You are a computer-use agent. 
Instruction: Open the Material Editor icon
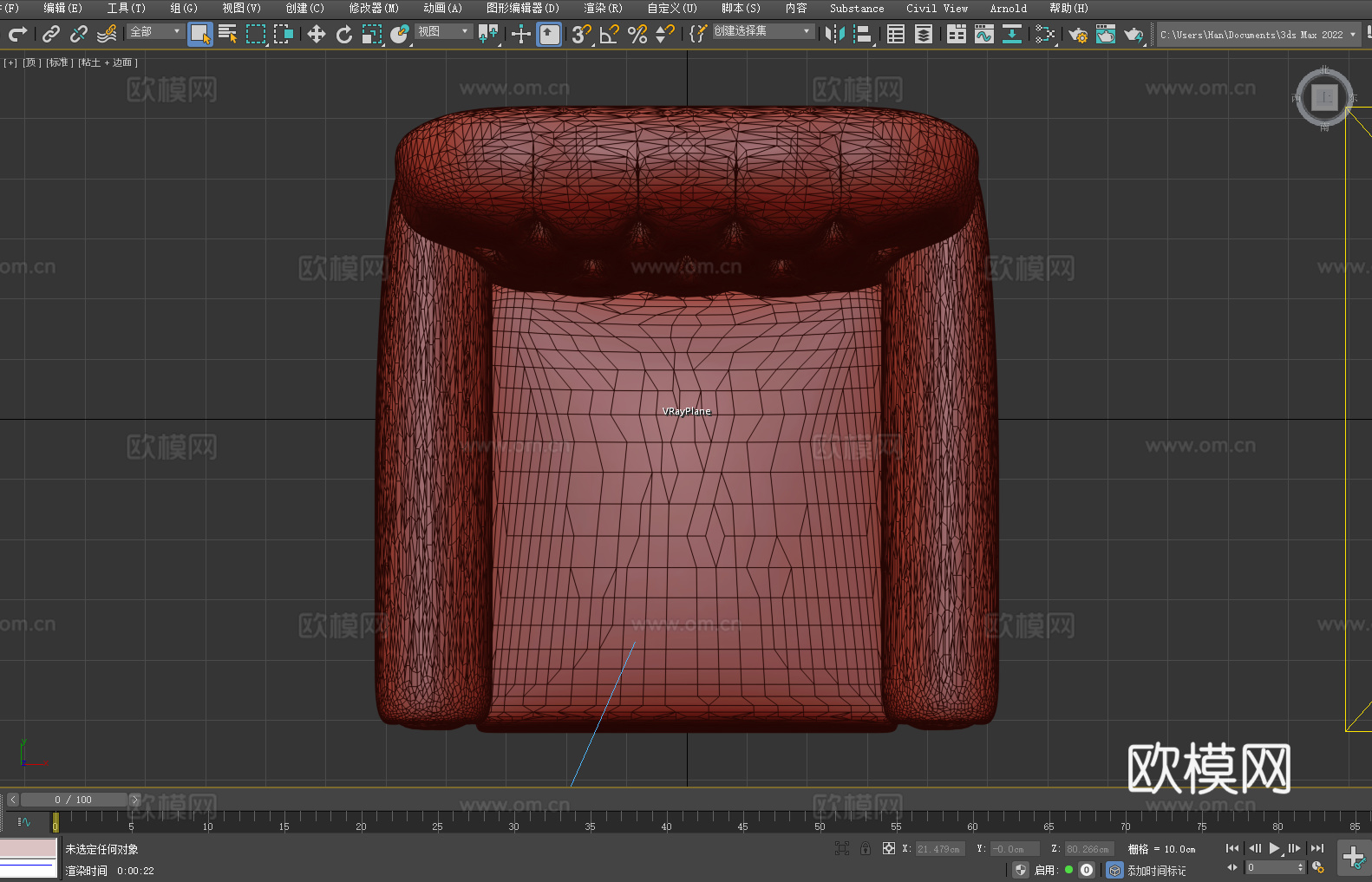tap(1045, 34)
